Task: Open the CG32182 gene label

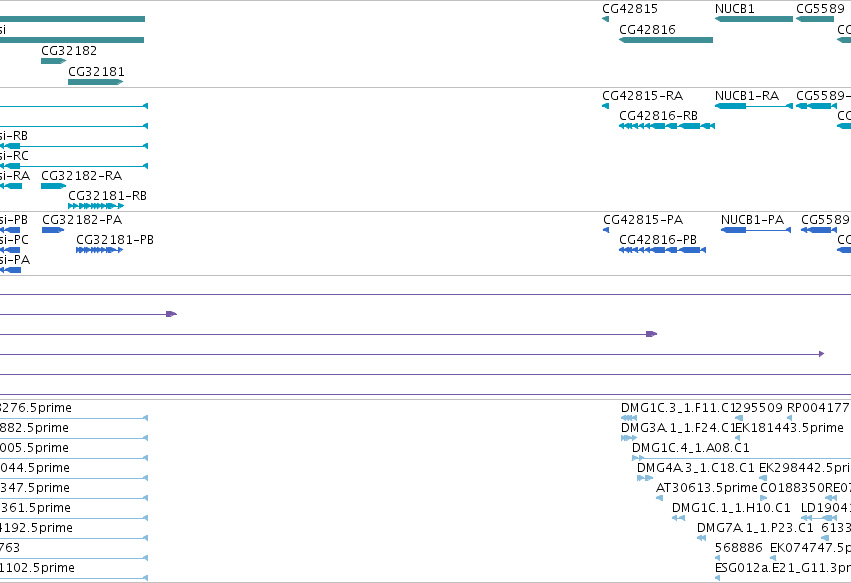Action: click(x=69, y=50)
